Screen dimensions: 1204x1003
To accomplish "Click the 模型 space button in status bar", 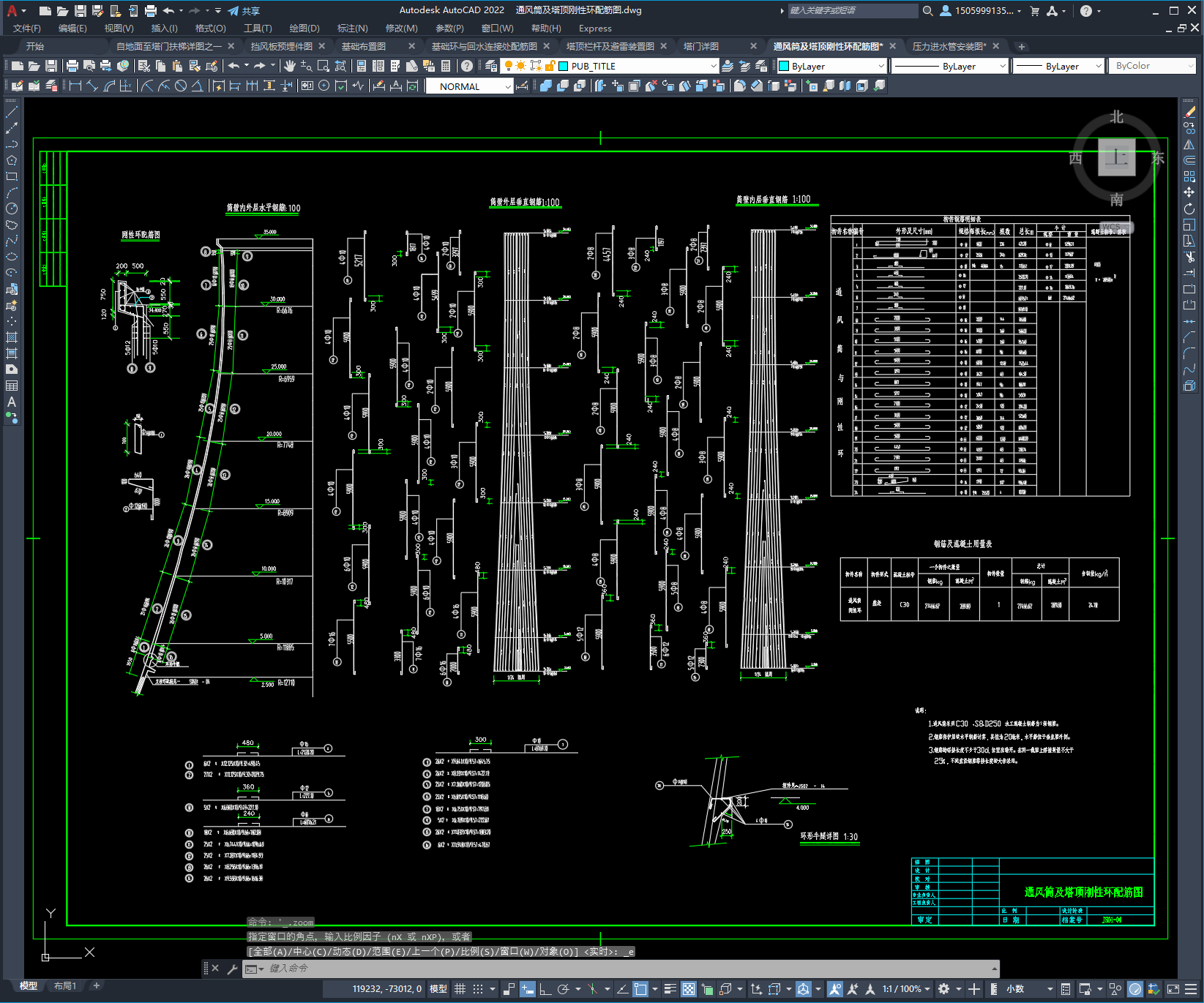I will 438,989.
